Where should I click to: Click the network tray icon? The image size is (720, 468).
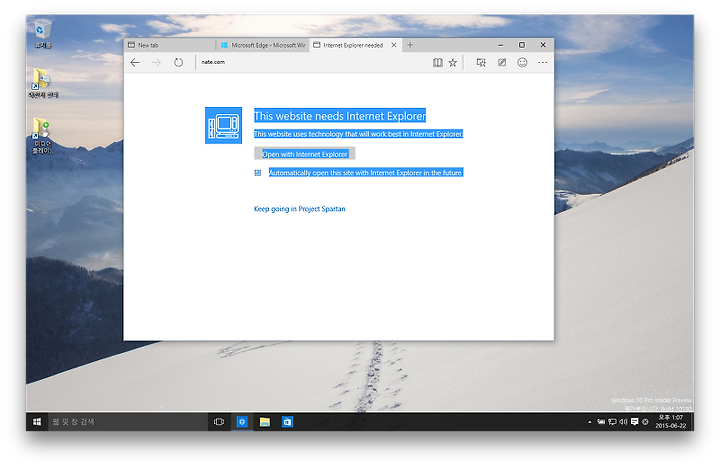click(x=612, y=422)
